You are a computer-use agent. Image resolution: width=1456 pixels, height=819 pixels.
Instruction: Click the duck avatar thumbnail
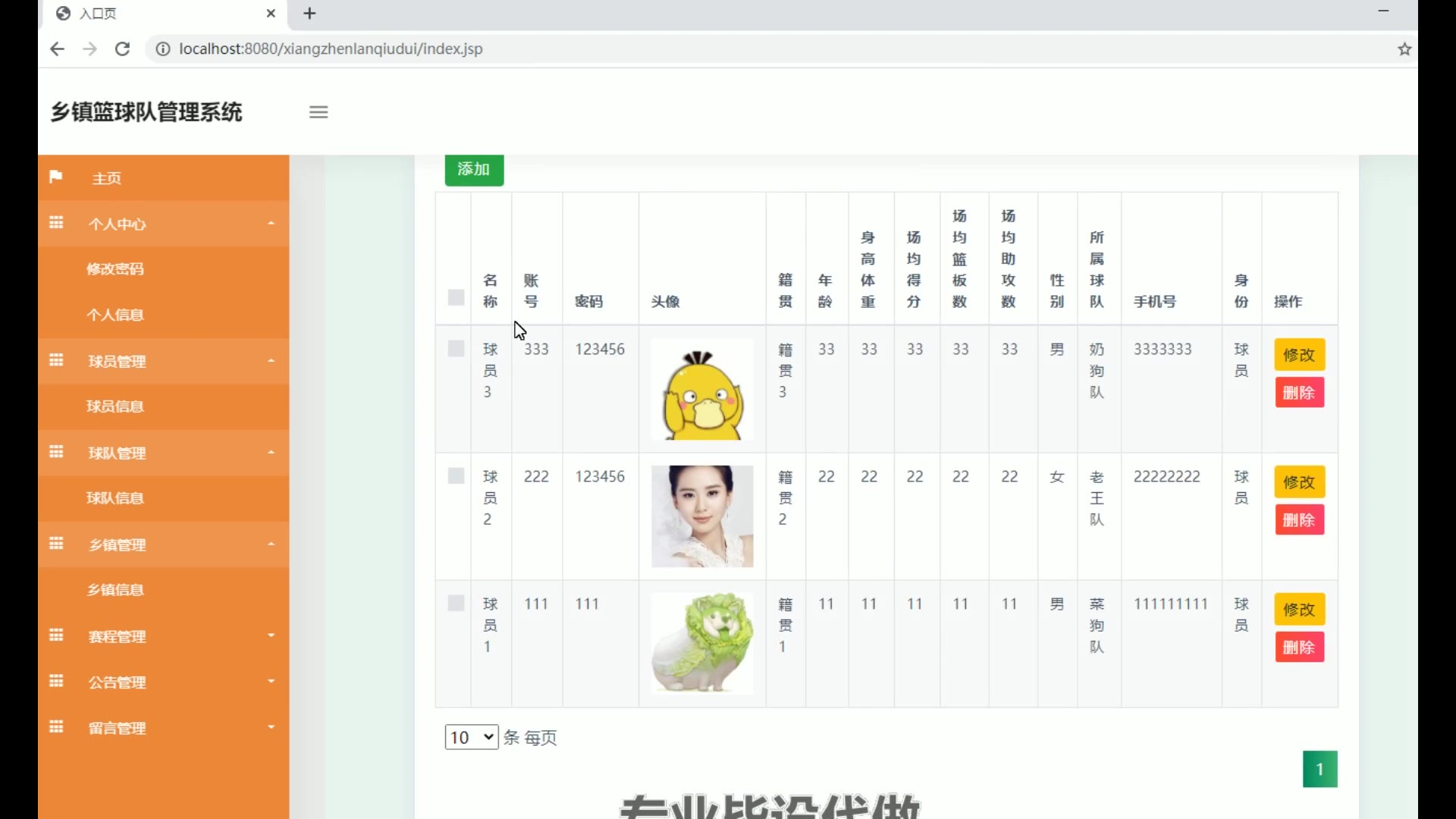[702, 391]
